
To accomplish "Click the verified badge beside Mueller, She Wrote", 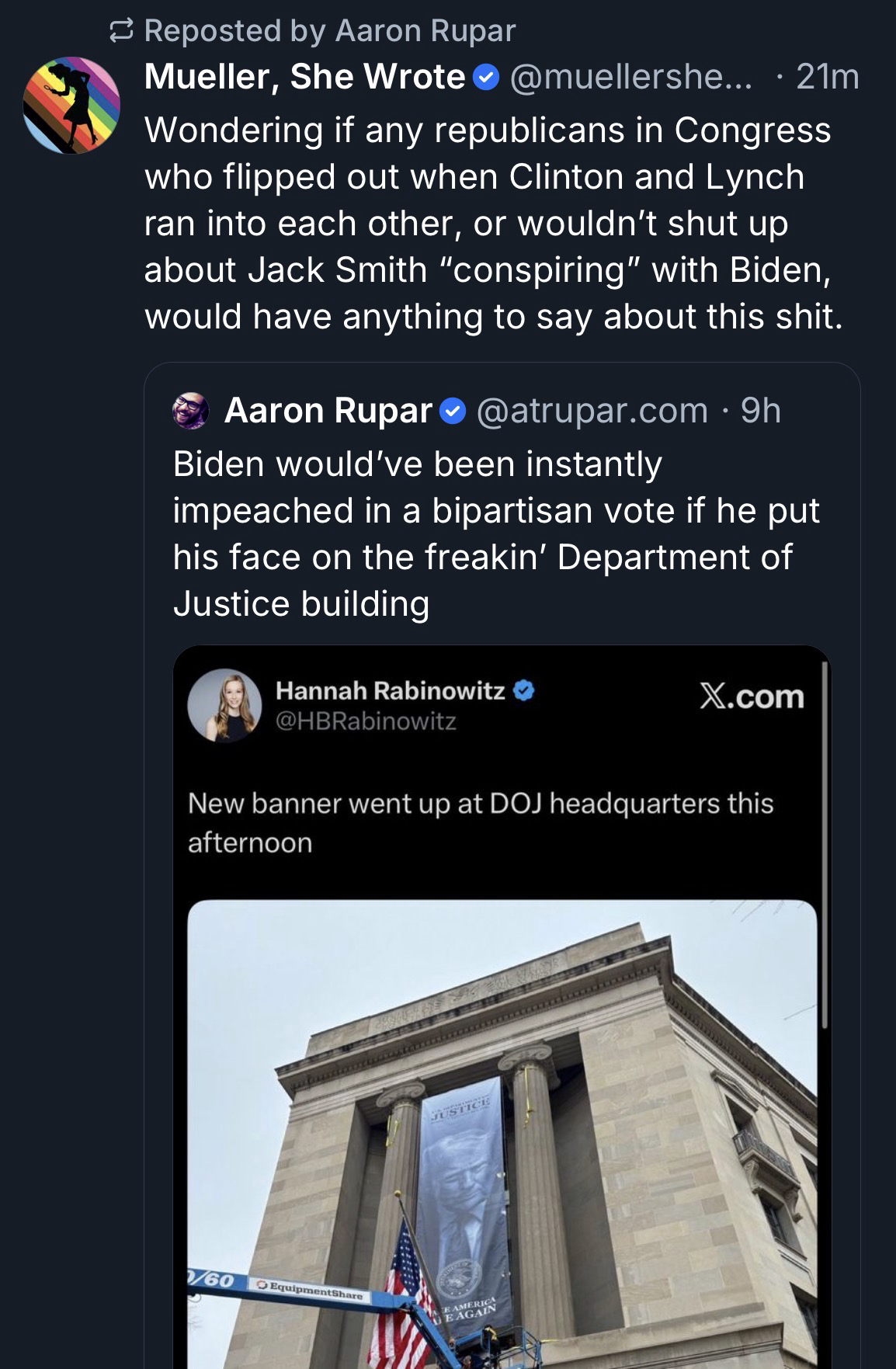I will (486, 78).
